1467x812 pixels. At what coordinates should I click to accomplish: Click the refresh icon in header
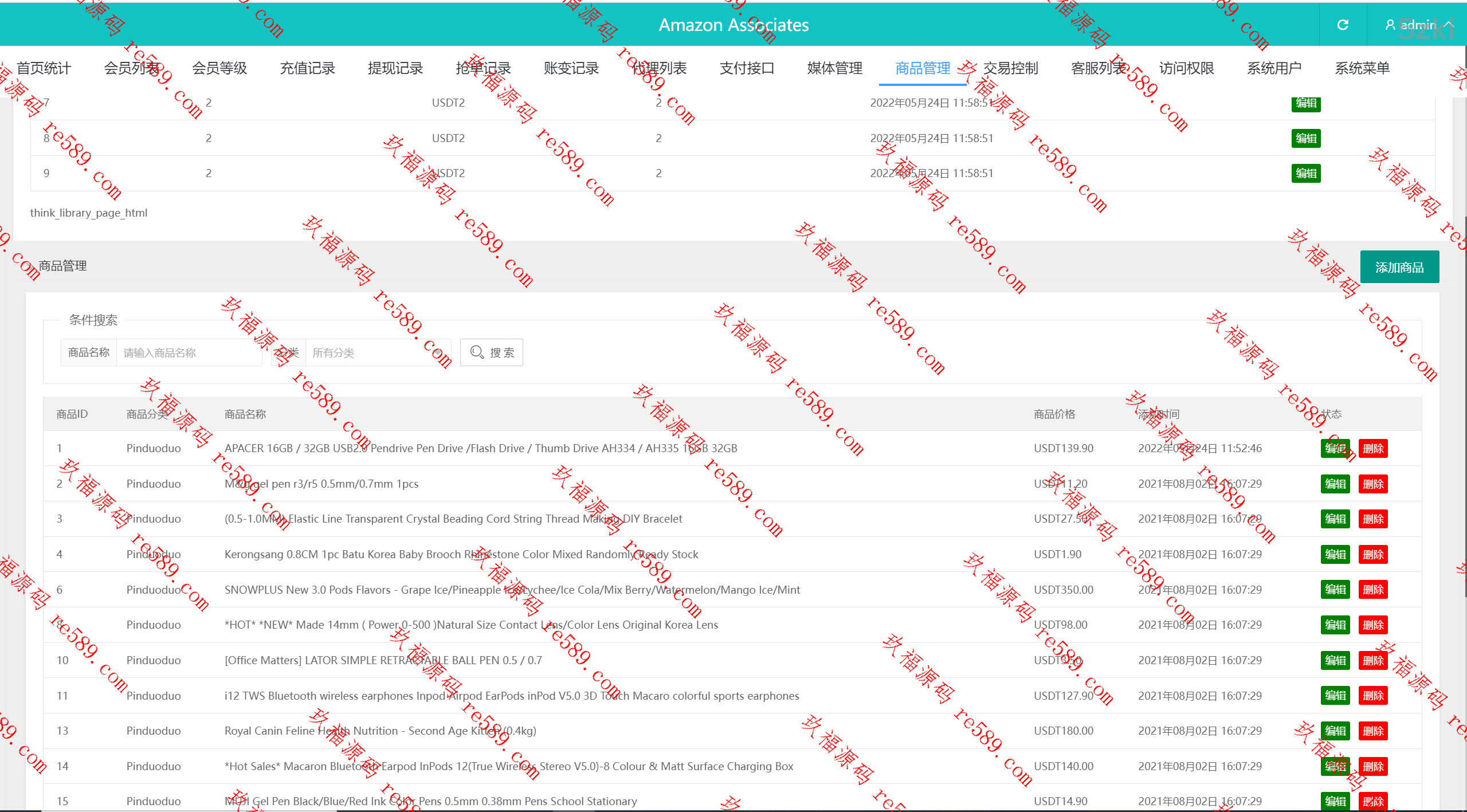click(1343, 25)
